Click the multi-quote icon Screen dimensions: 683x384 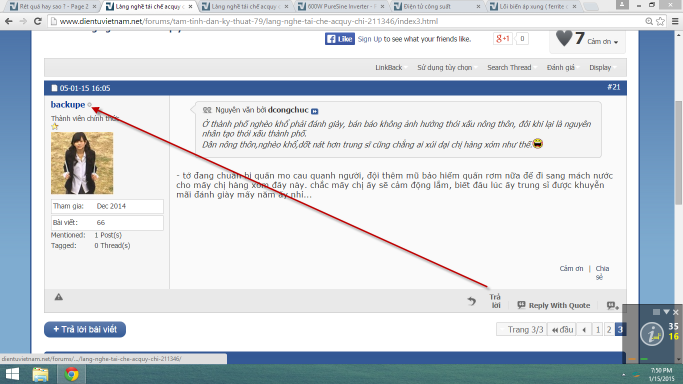[x=613, y=306]
